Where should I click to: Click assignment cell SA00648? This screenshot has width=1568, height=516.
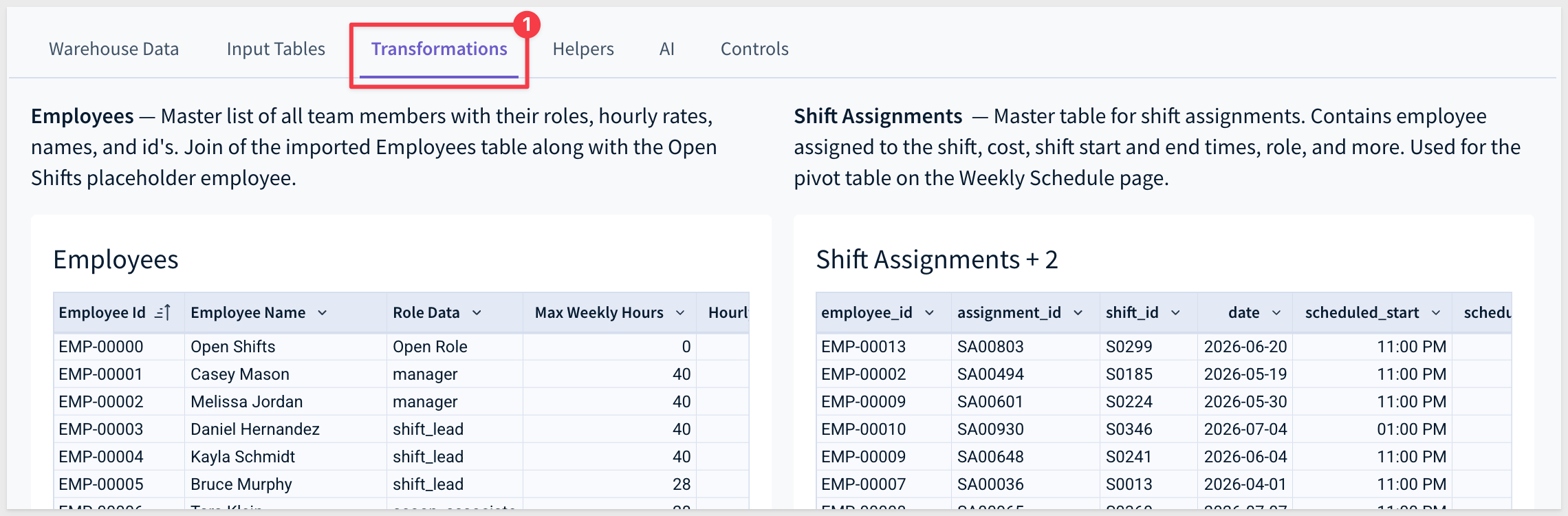coord(1025,457)
